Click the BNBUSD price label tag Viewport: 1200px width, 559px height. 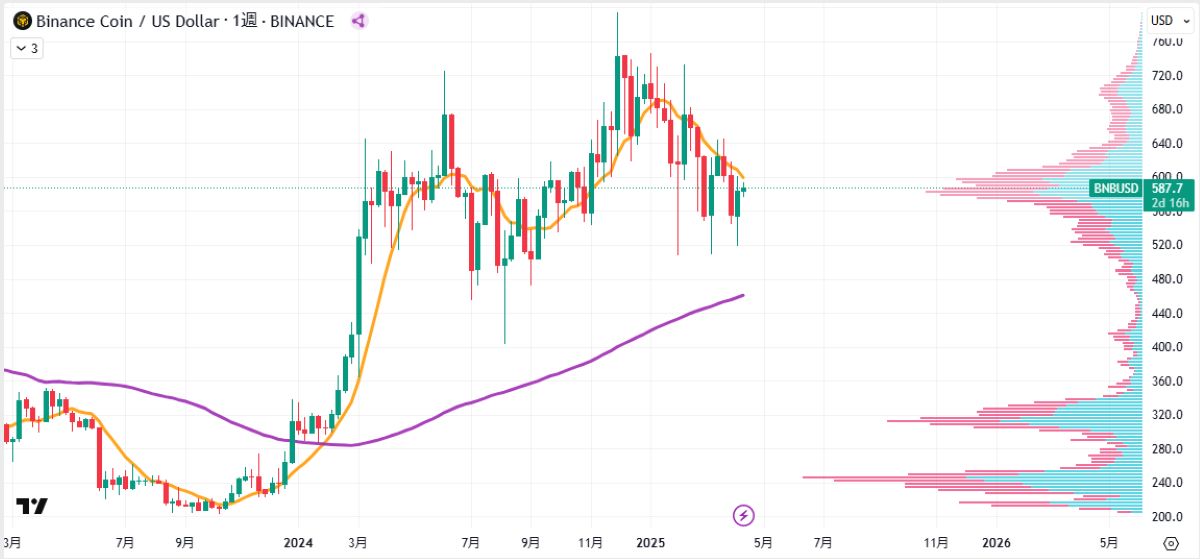coord(1117,188)
